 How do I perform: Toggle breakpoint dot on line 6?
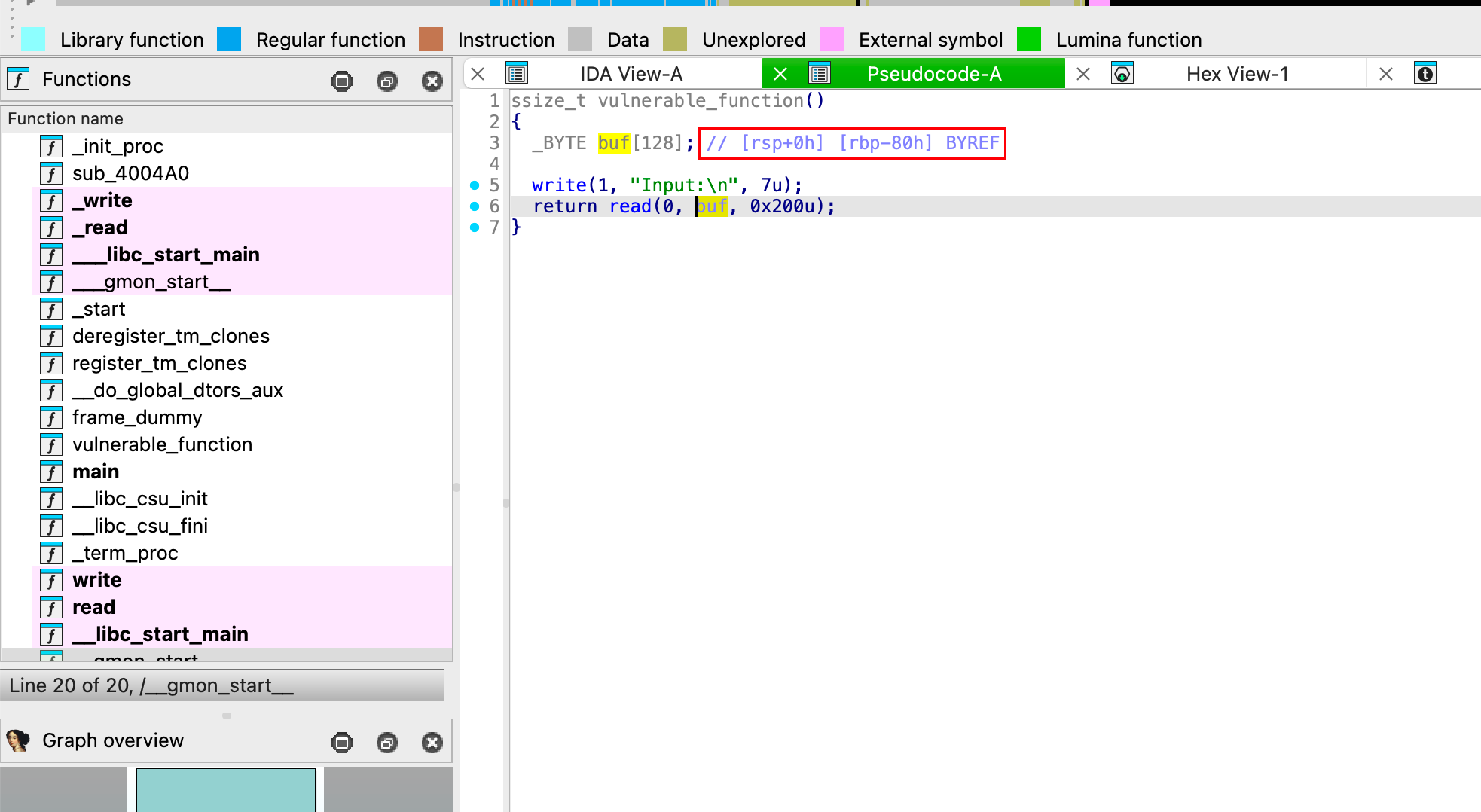[x=475, y=206]
